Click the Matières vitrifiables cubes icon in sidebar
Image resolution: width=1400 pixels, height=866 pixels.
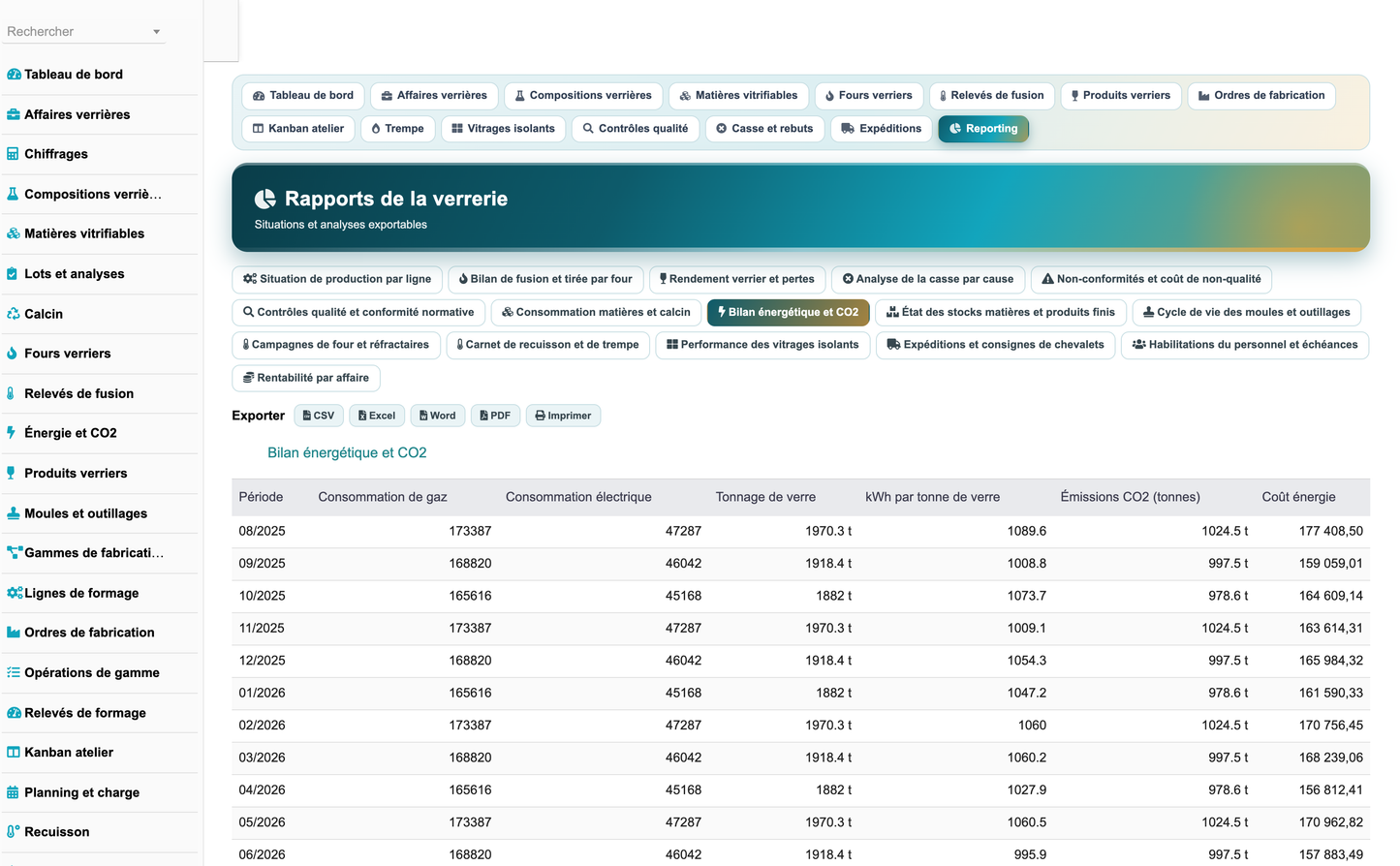tap(14, 233)
